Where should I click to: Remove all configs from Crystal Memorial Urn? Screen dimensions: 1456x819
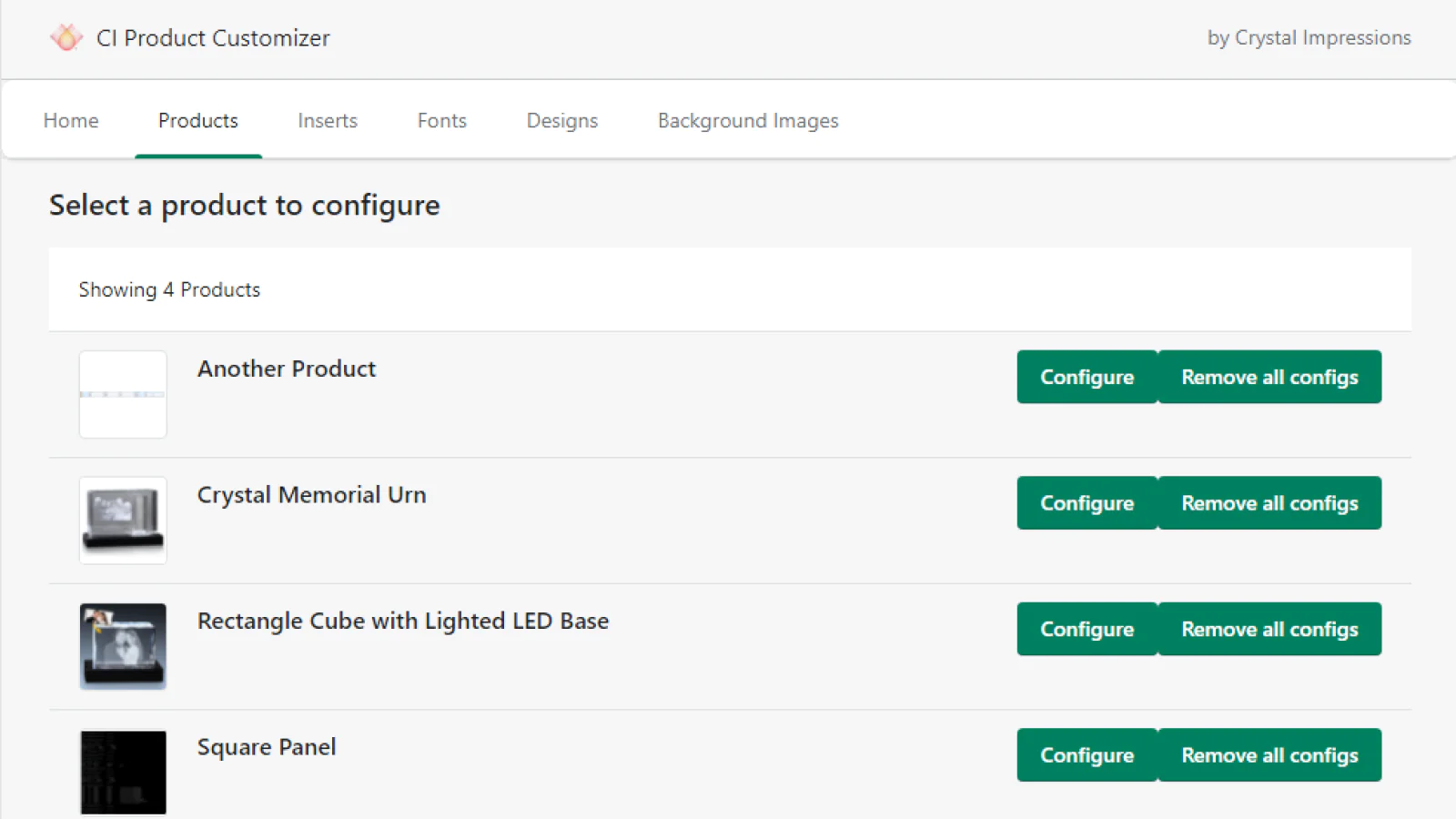tap(1269, 503)
